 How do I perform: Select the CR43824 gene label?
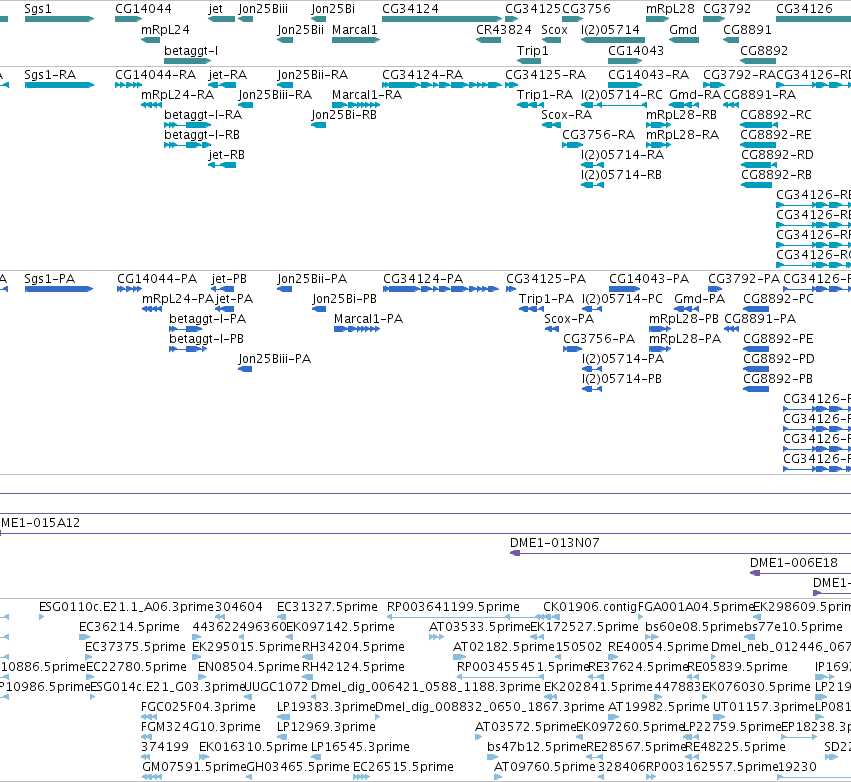tap(504, 30)
